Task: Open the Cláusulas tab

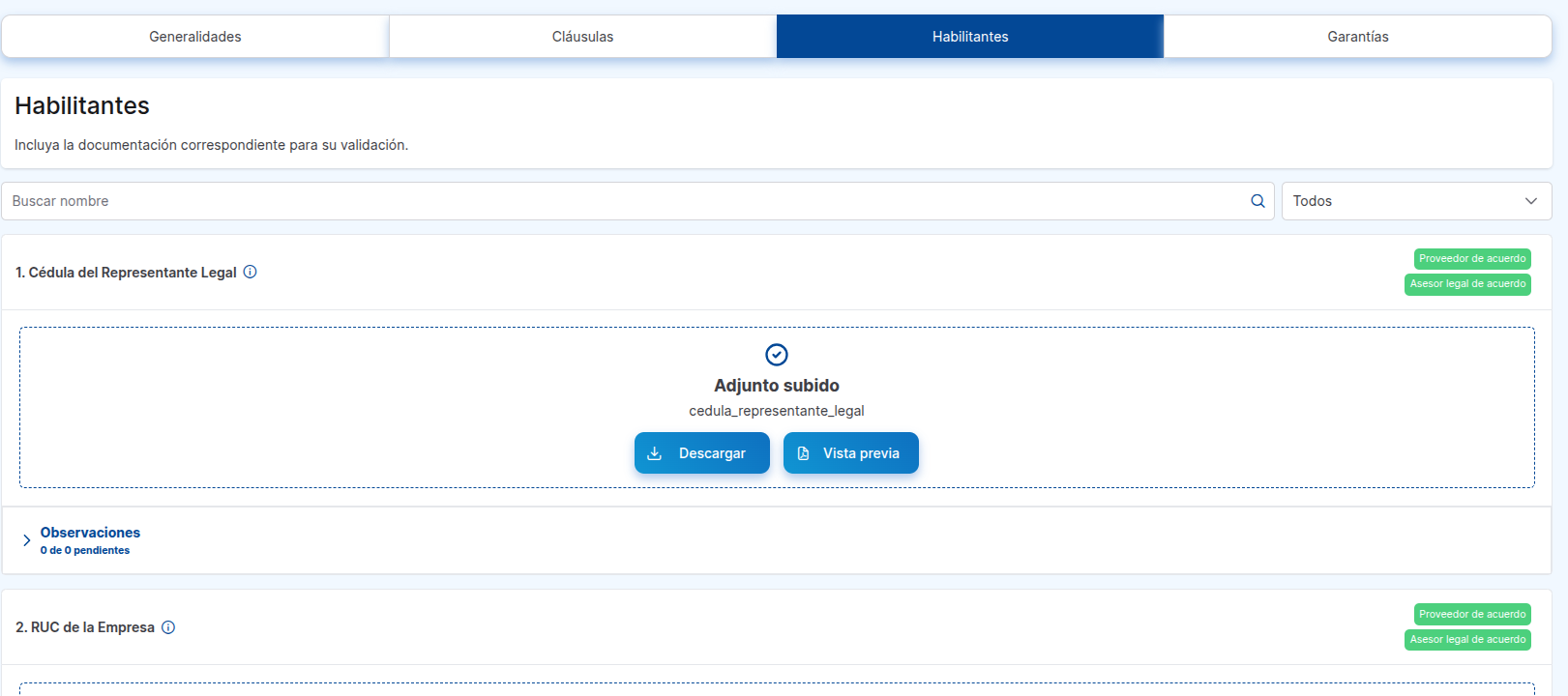Action: pyautogui.click(x=582, y=37)
